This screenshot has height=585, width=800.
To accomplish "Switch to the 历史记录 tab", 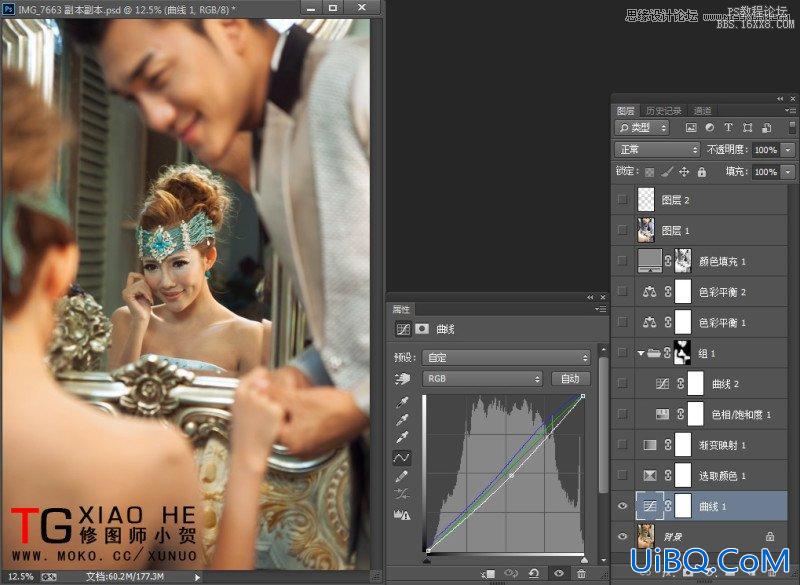I will (663, 111).
